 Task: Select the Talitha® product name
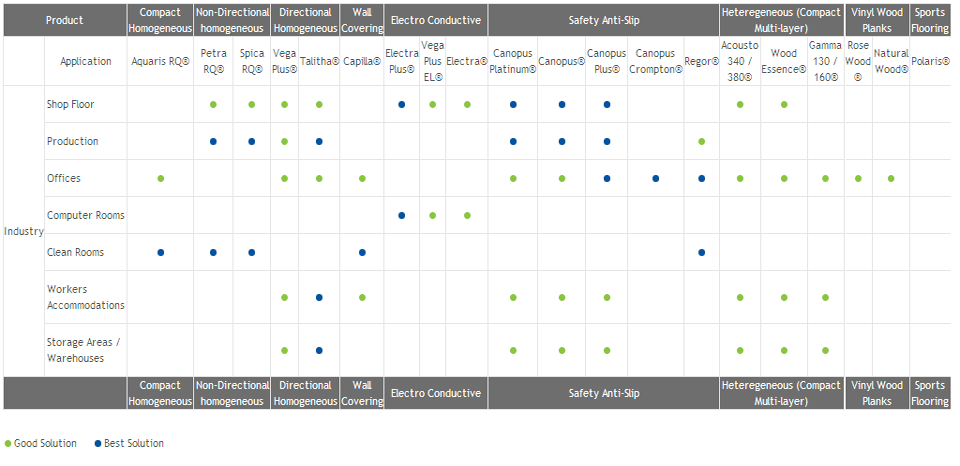point(319,61)
